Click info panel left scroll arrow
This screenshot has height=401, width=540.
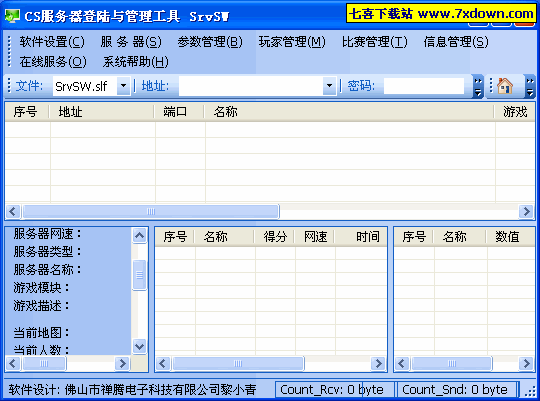pos(13,363)
